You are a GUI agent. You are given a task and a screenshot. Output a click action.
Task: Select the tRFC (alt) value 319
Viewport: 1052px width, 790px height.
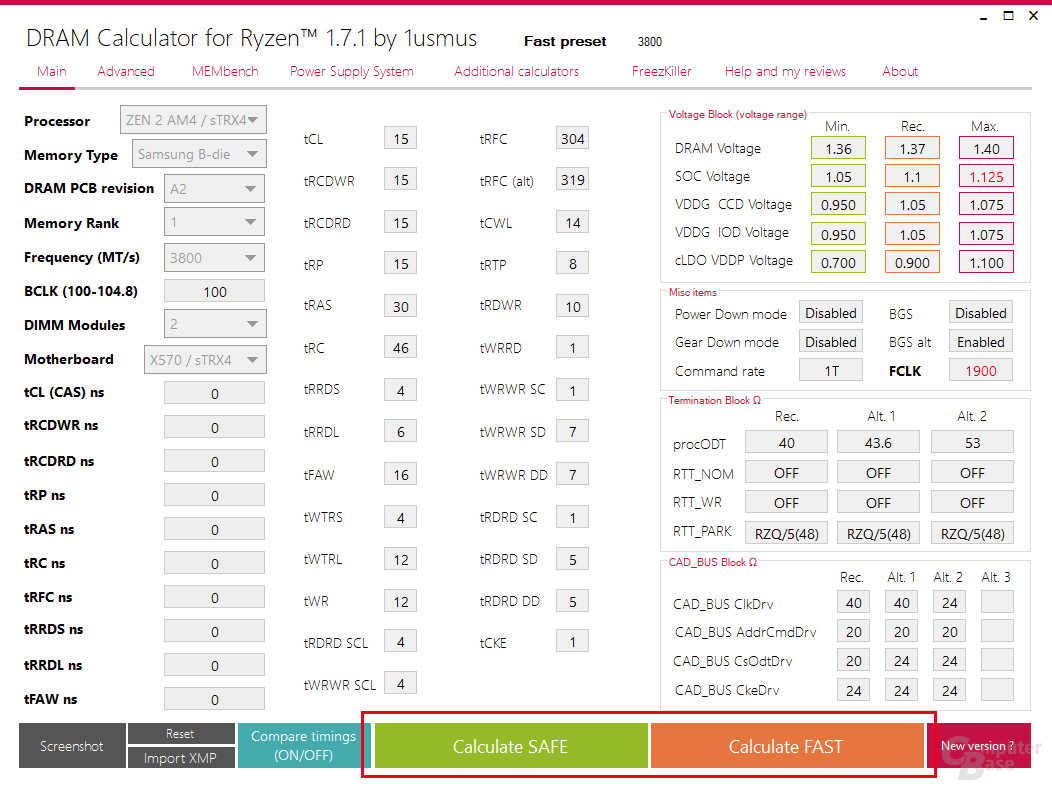[572, 179]
